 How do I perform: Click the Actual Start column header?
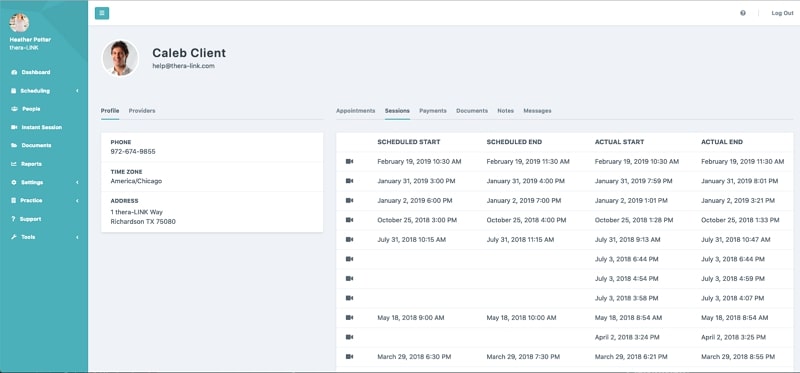point(619,142)
